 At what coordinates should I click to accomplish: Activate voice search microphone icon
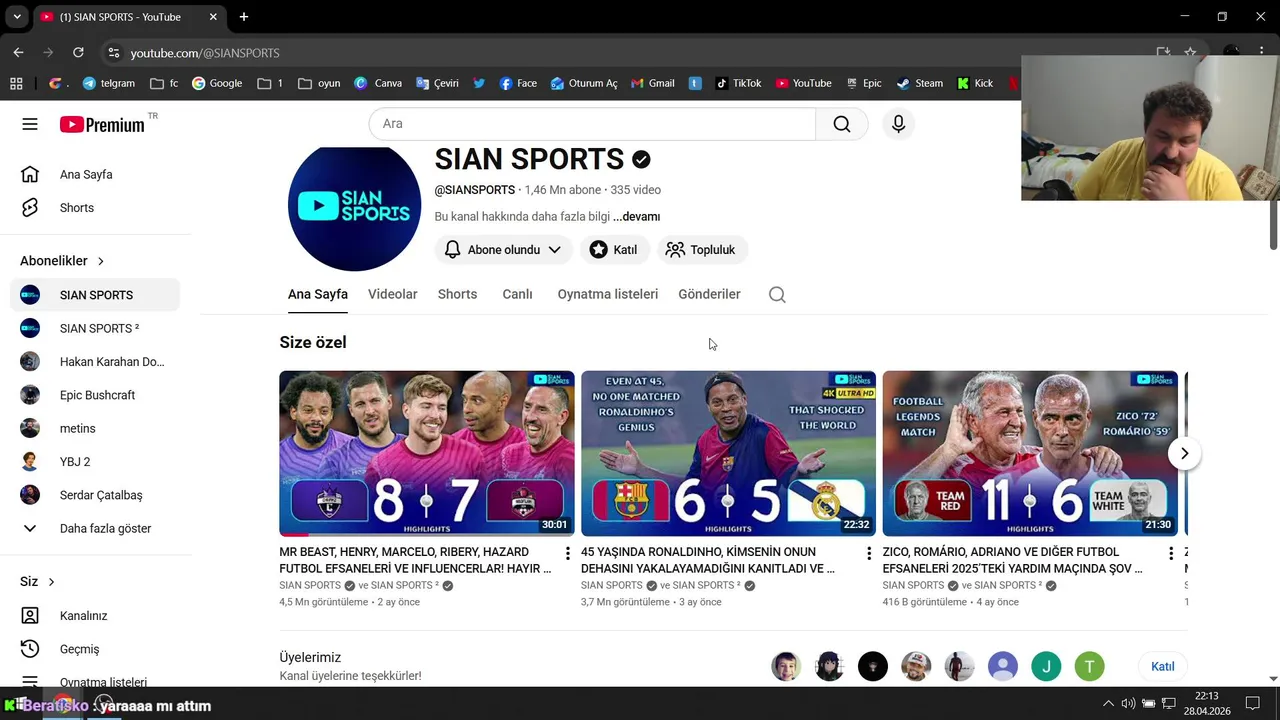tap(898, 124)
